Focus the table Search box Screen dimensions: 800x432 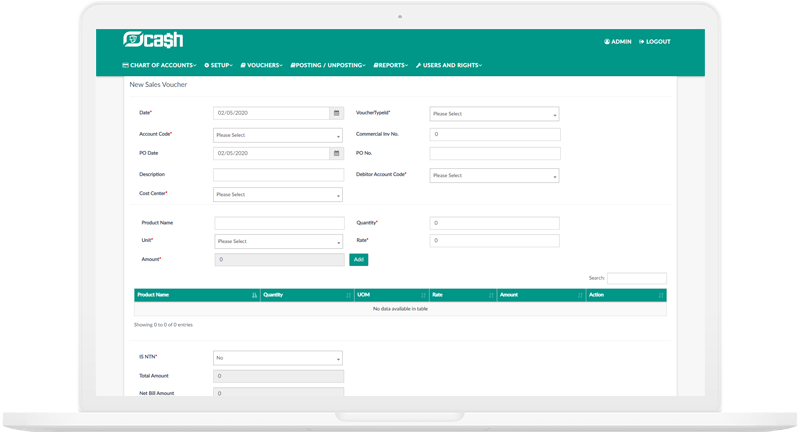point(637,278)
